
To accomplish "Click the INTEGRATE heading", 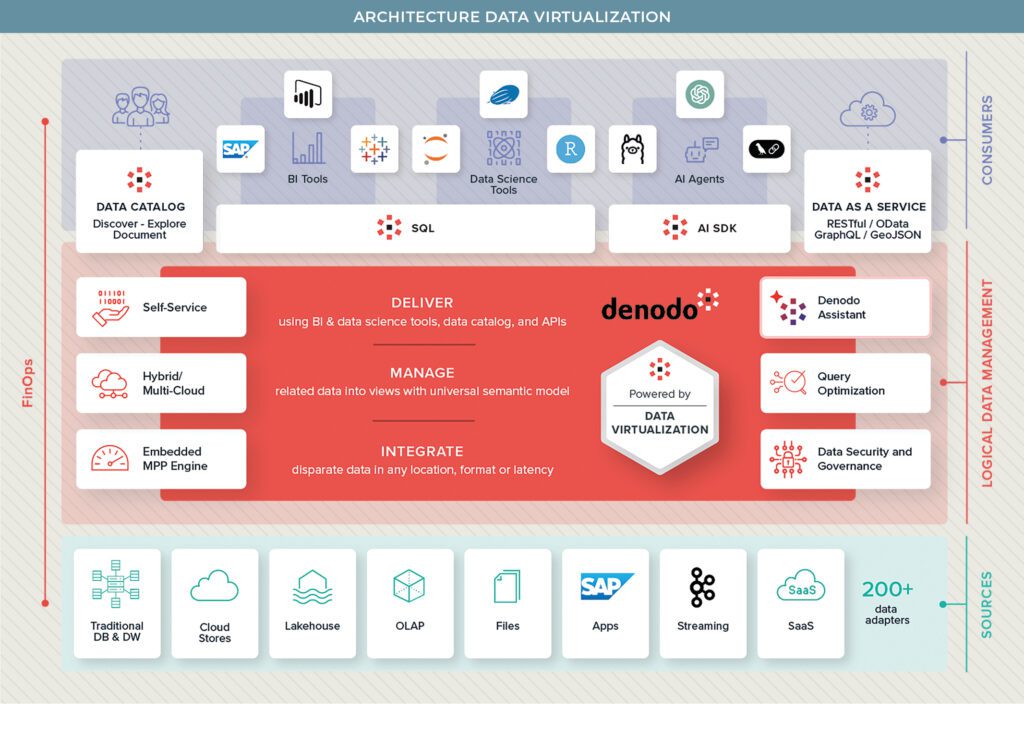I will (x=422, y=451).
